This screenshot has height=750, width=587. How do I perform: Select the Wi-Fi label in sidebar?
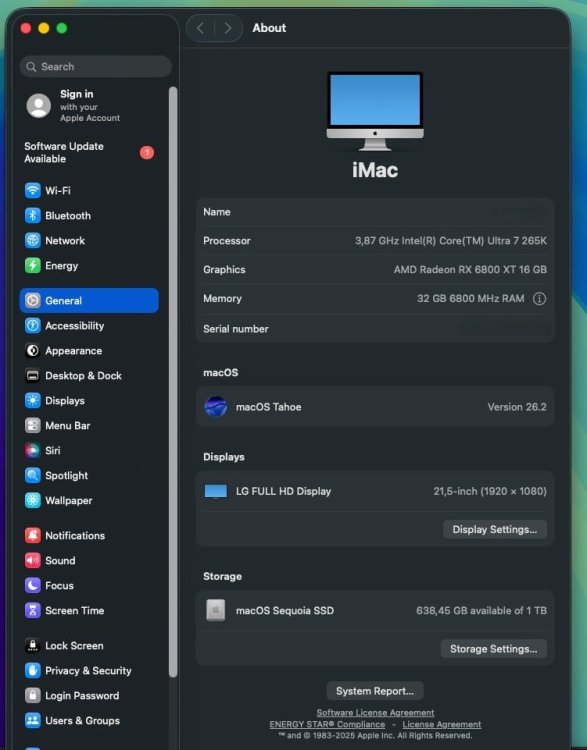click(58, 190)
